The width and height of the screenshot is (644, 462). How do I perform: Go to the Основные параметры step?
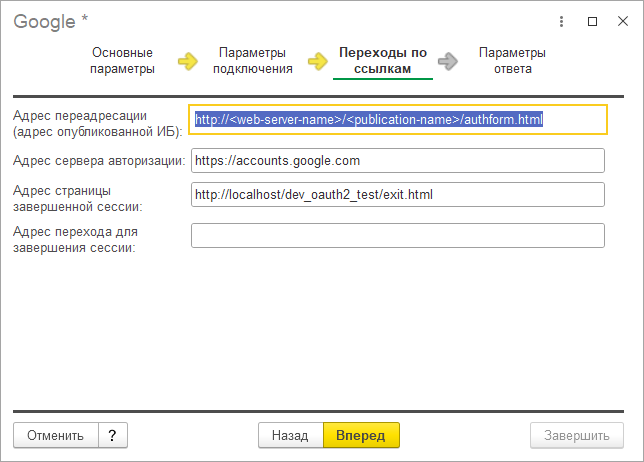tap(123, 61)
